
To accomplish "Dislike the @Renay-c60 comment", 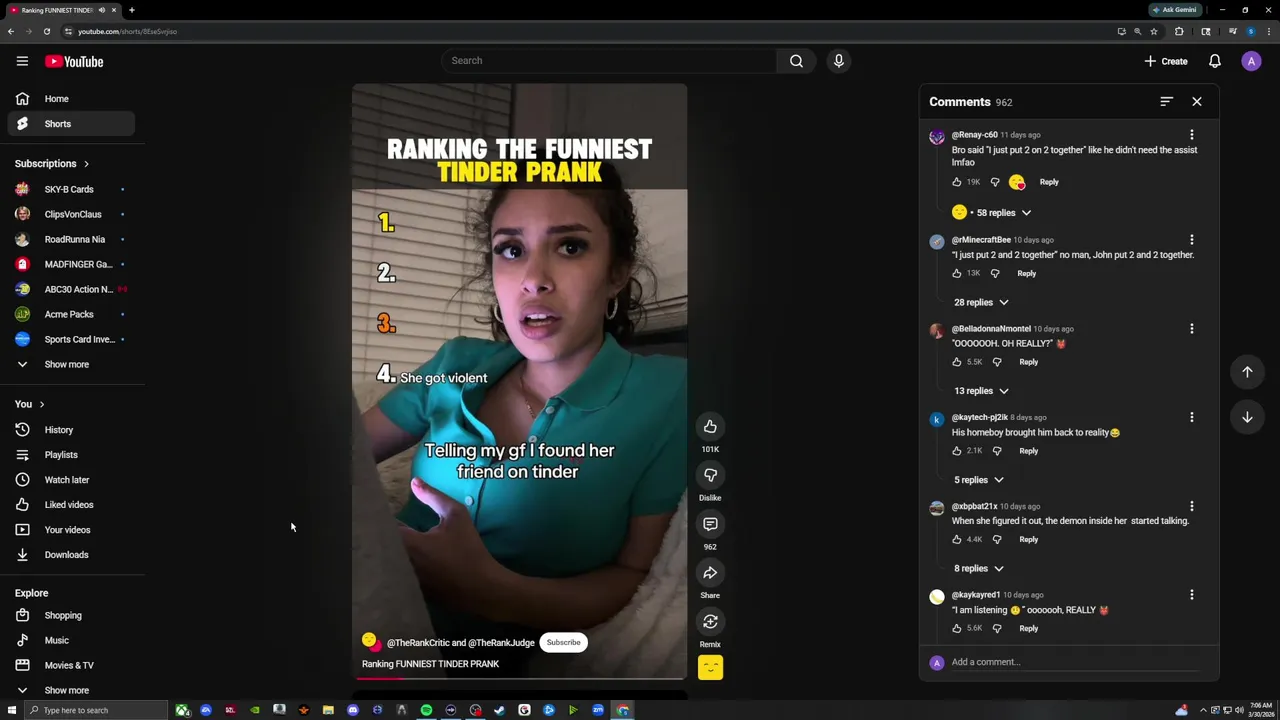I will point(995,182).
